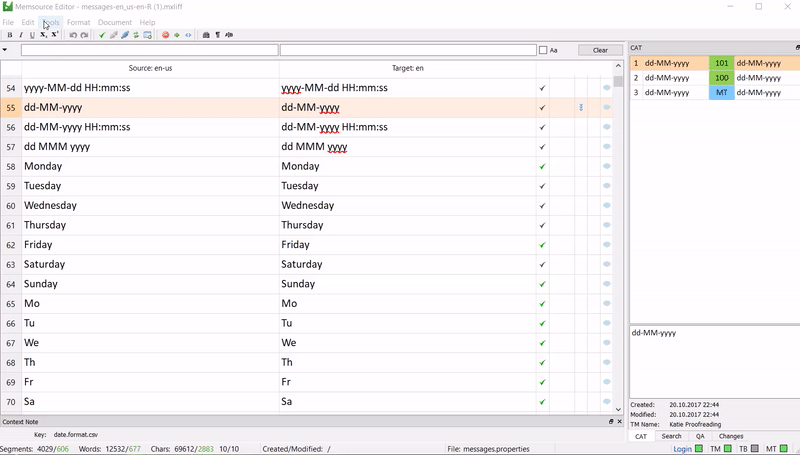The height and width of the screenshot is (455, 800).
Task: Apply underline formatting from toolbar
Action: (32, 35)
